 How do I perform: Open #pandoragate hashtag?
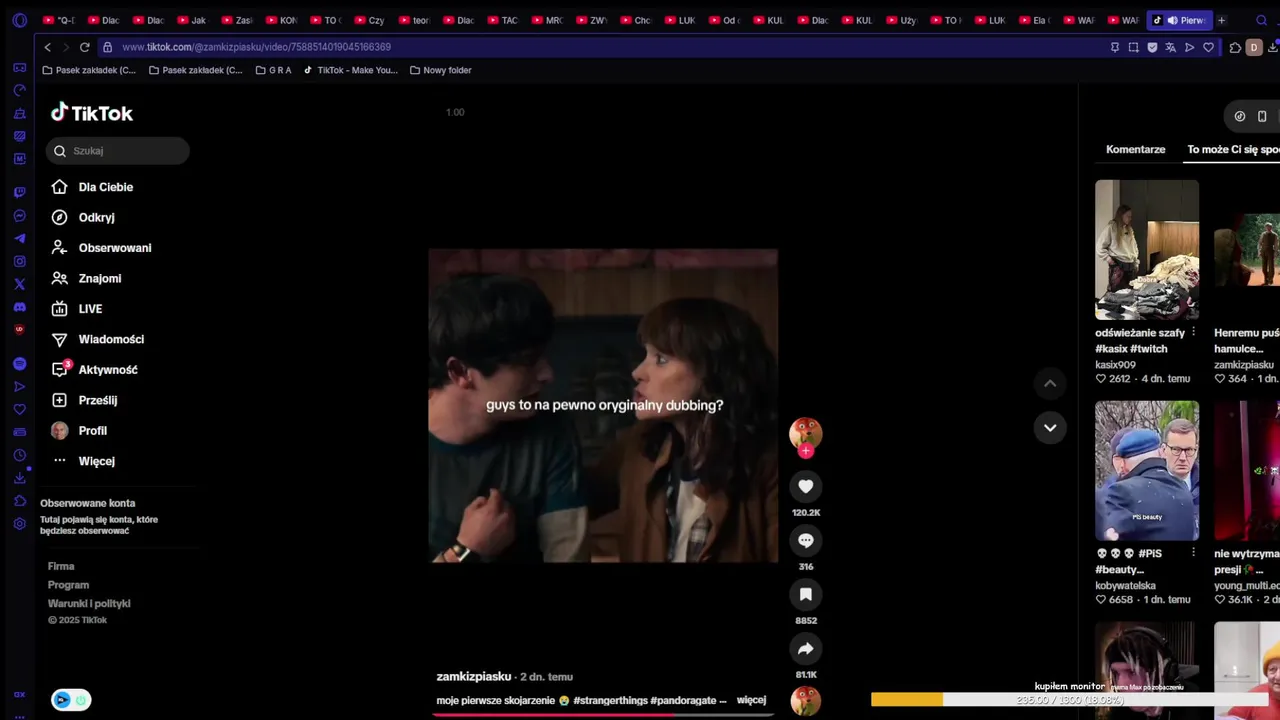tap(684, 700)
